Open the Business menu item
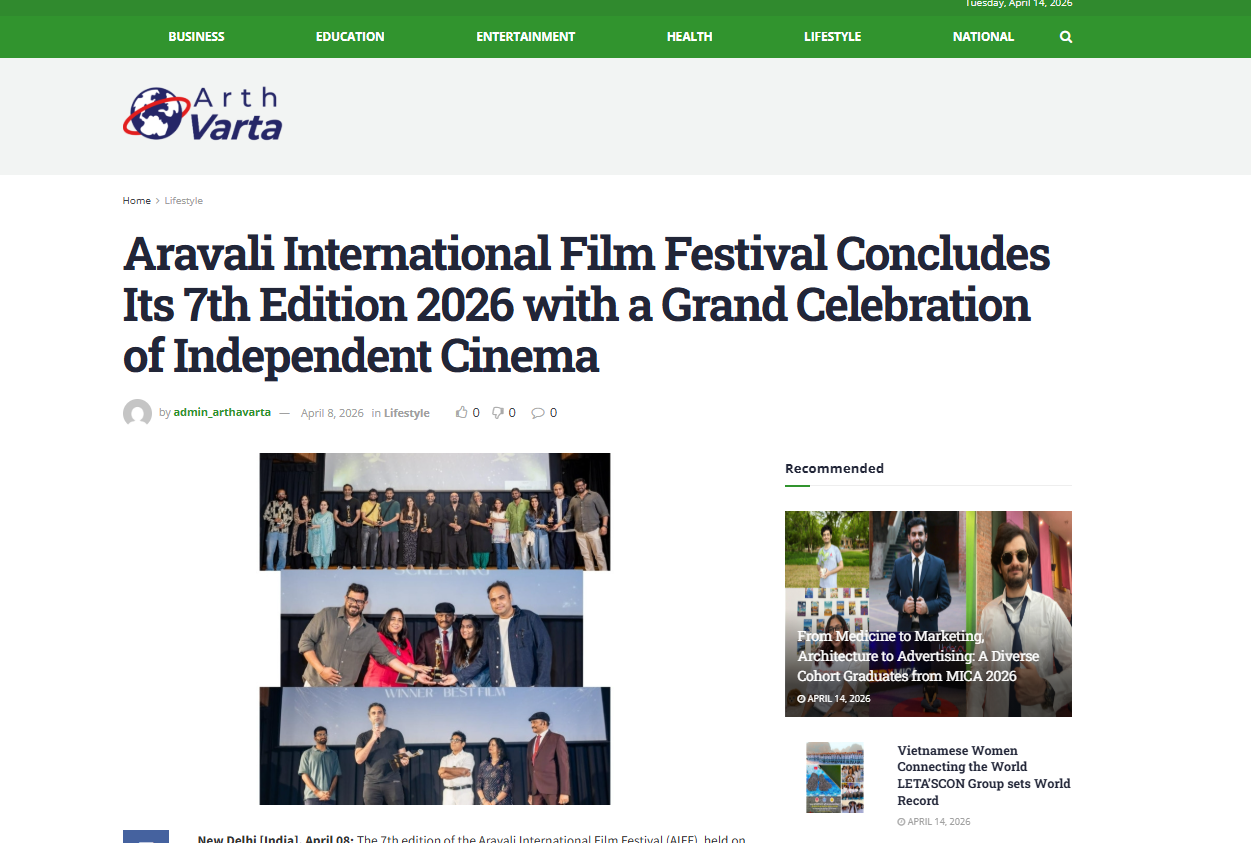 [x=196, y=37]
